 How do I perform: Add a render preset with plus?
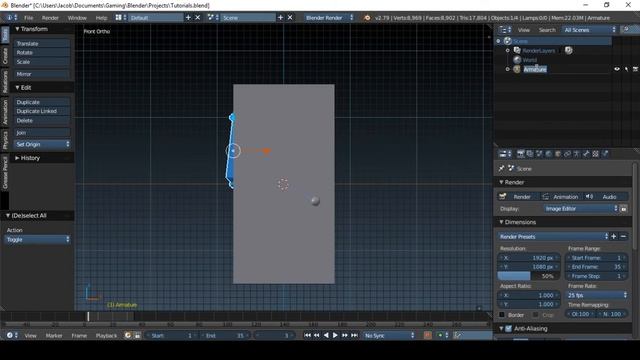(x=613, y=236)
